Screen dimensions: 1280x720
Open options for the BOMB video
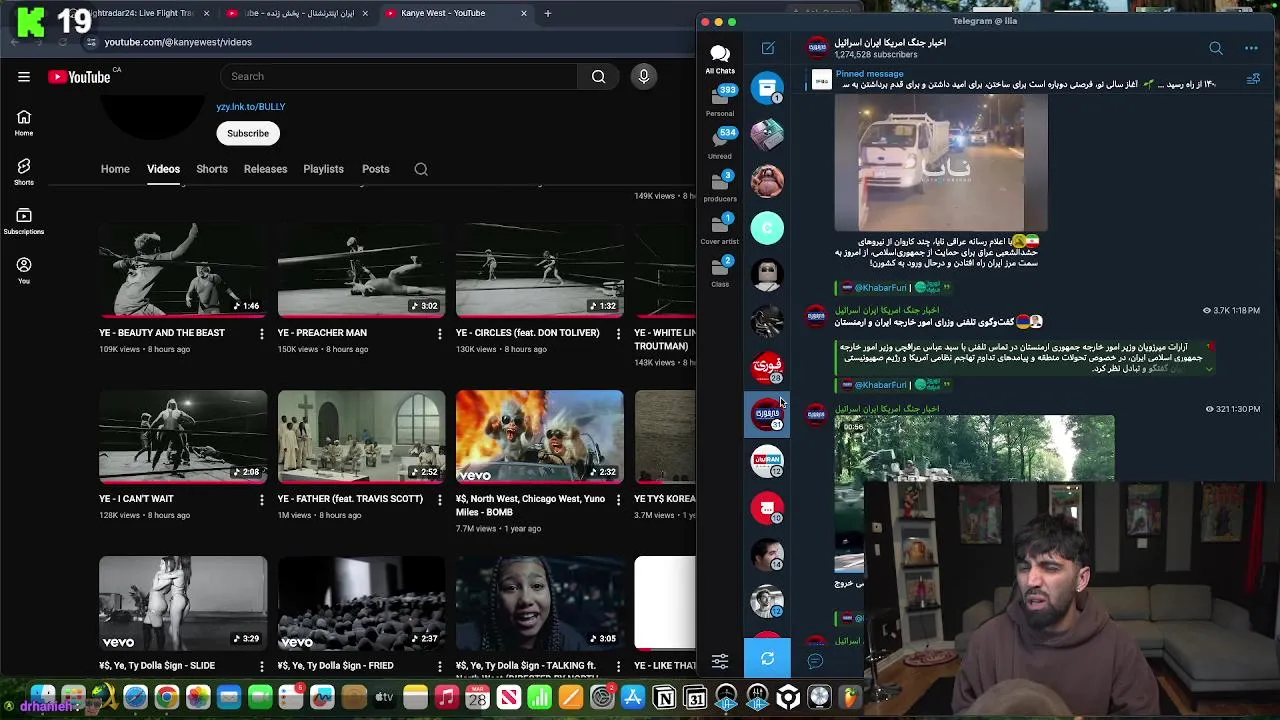pos(617,499)
